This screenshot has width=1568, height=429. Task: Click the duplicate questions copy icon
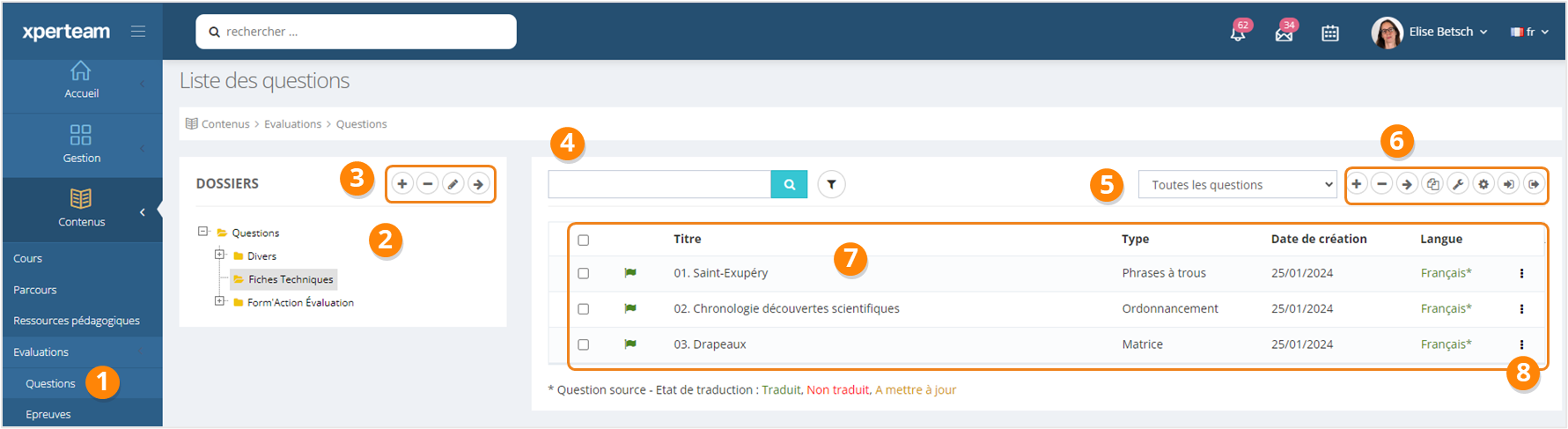[x=1432, y=184]
